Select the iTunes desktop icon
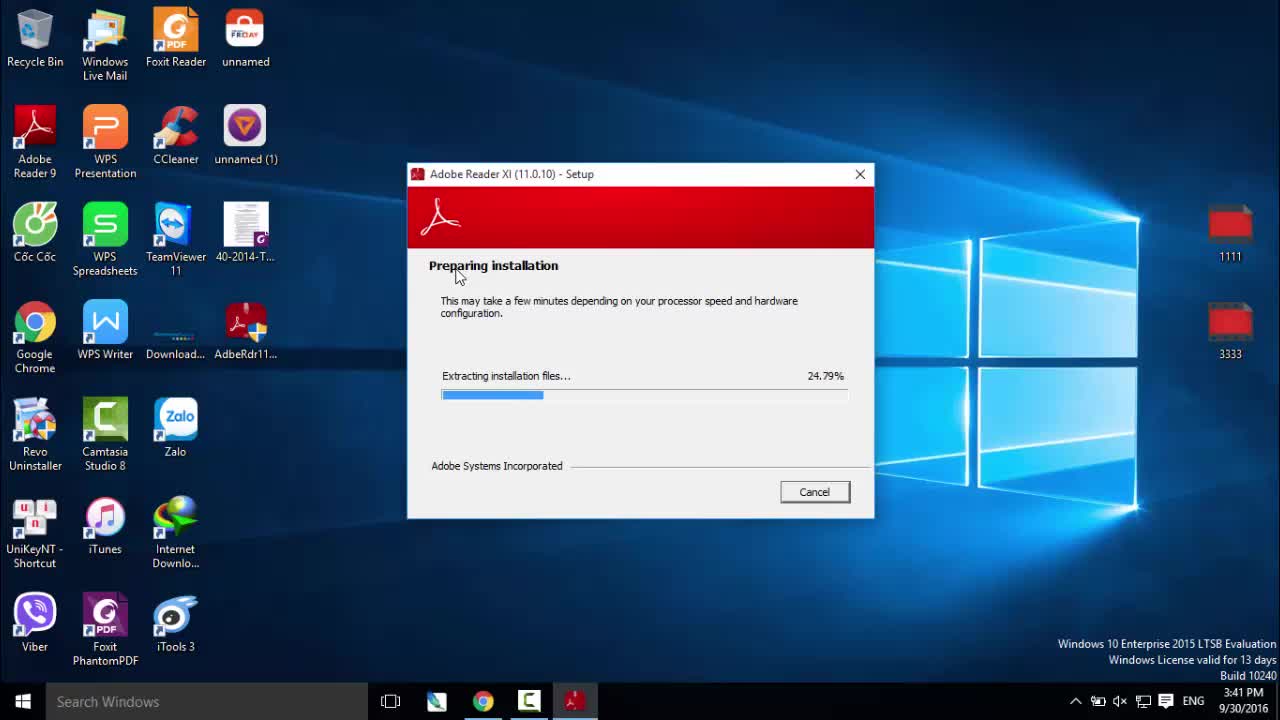 [105, 525]
